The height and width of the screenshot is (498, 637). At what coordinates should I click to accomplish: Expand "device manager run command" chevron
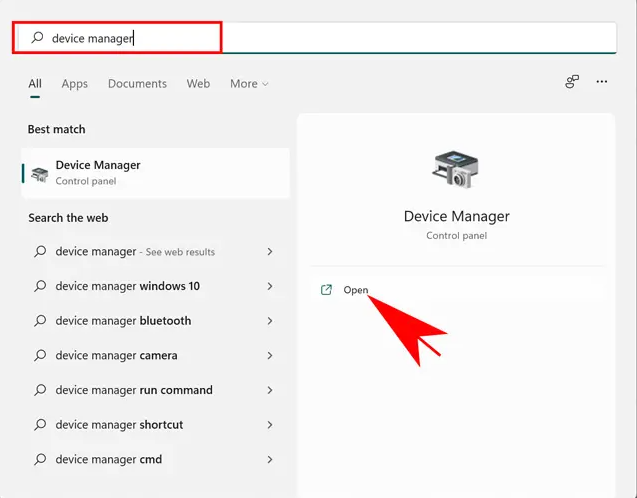point(270,390)
